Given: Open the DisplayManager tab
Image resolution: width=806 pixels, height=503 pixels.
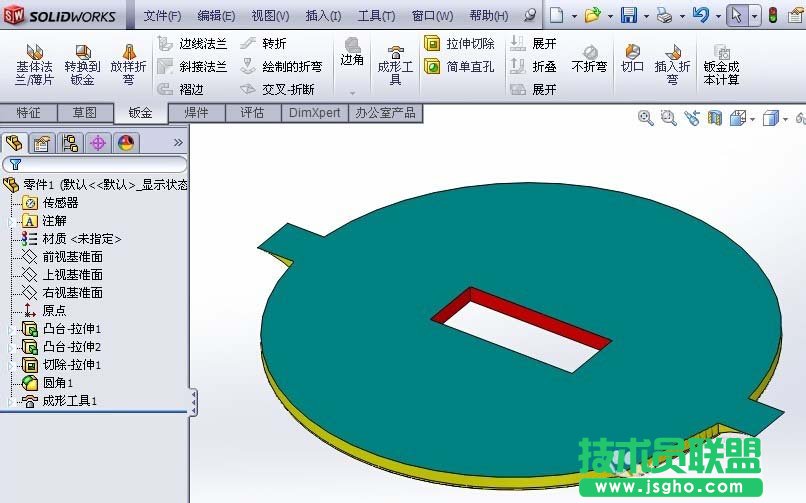Looking at the screenshot, I should tap(126, 143).
